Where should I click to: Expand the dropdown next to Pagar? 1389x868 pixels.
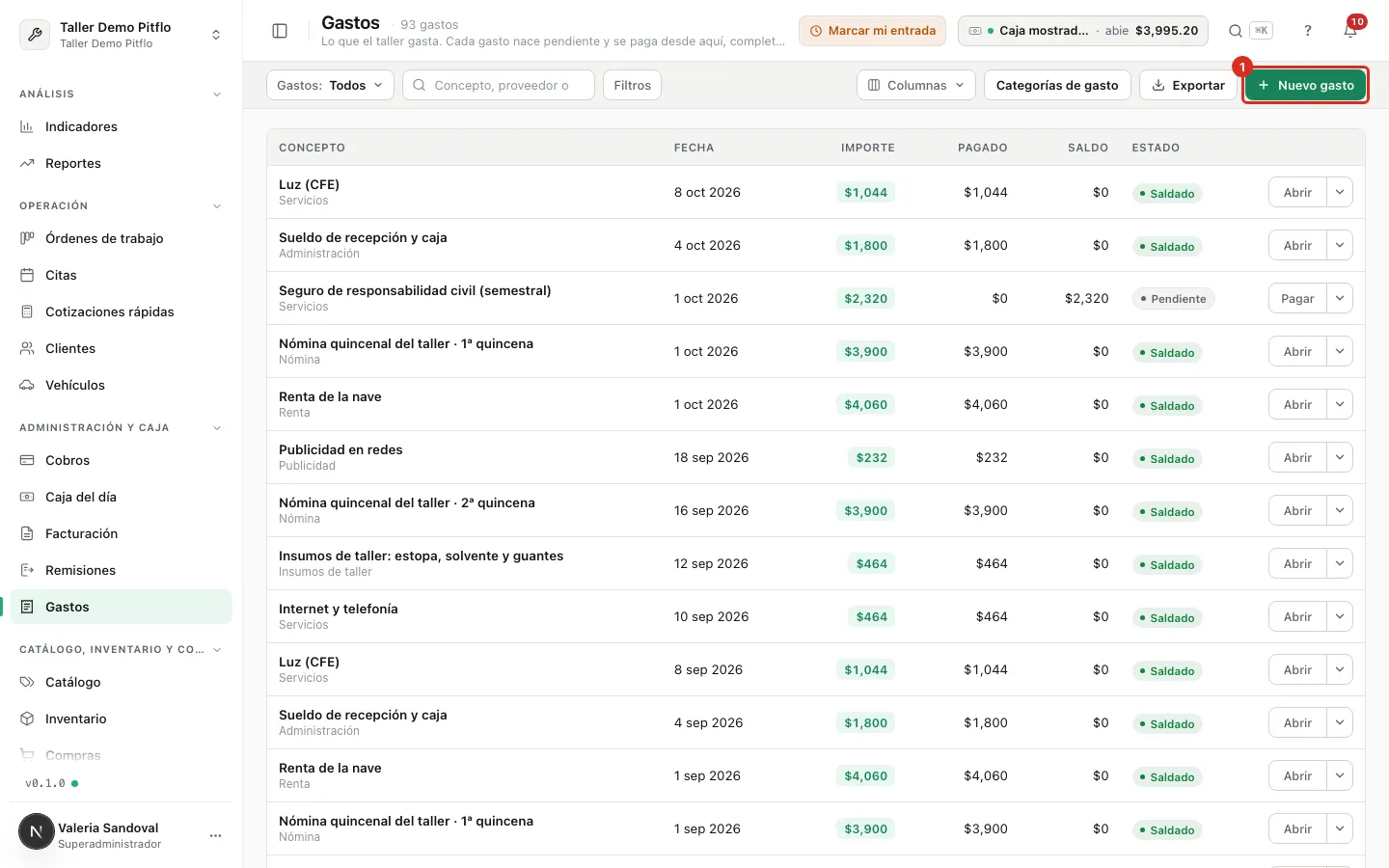click(x=1340, y=298)
